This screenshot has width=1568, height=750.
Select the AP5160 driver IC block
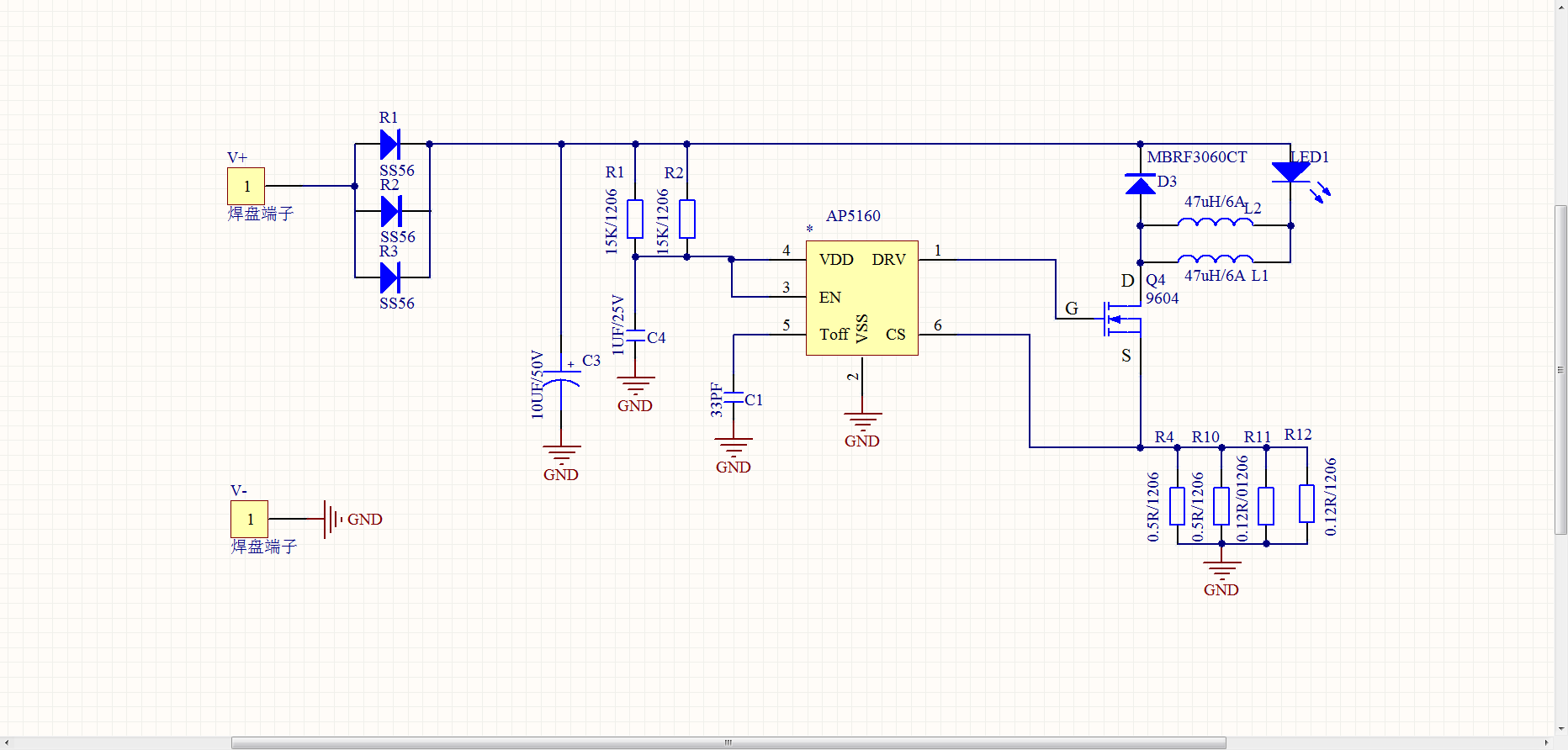(861, 298)
